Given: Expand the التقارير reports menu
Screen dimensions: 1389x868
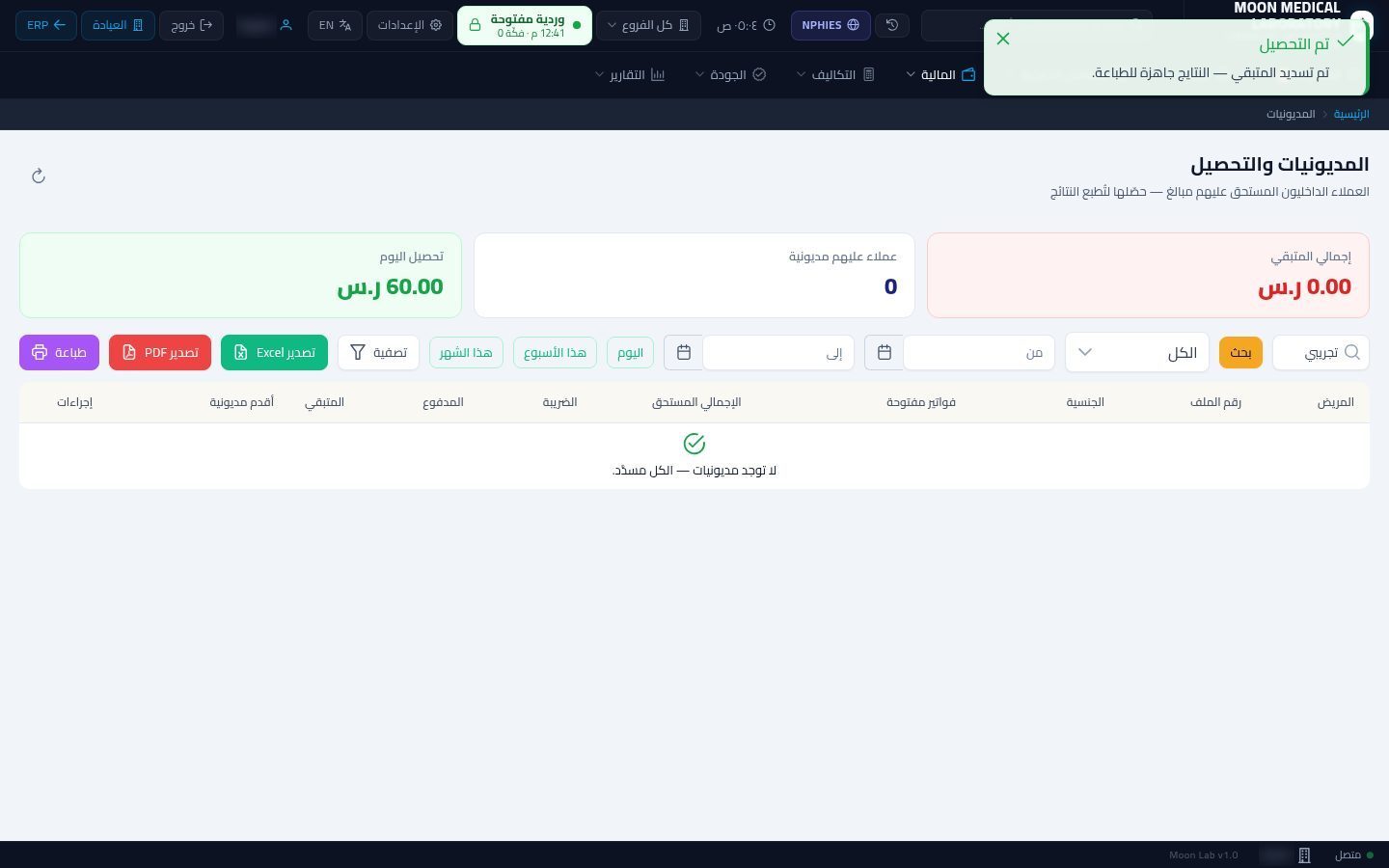Looking at the screenshot, I should (630, 74).
